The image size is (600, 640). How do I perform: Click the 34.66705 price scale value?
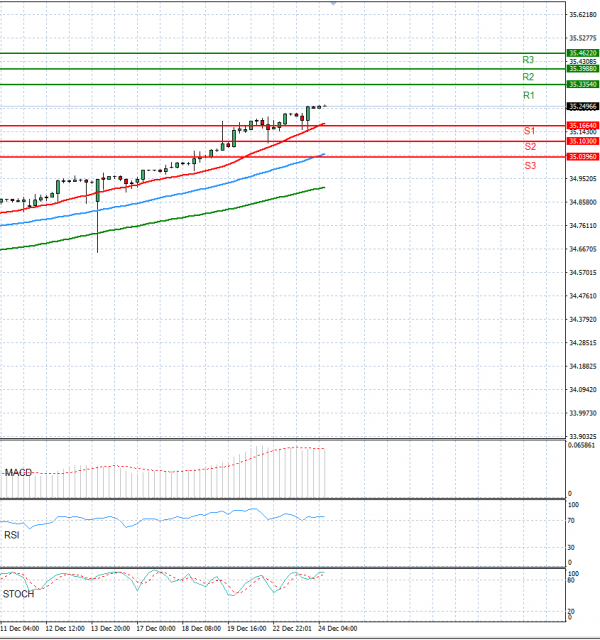(x=583, y=249)
